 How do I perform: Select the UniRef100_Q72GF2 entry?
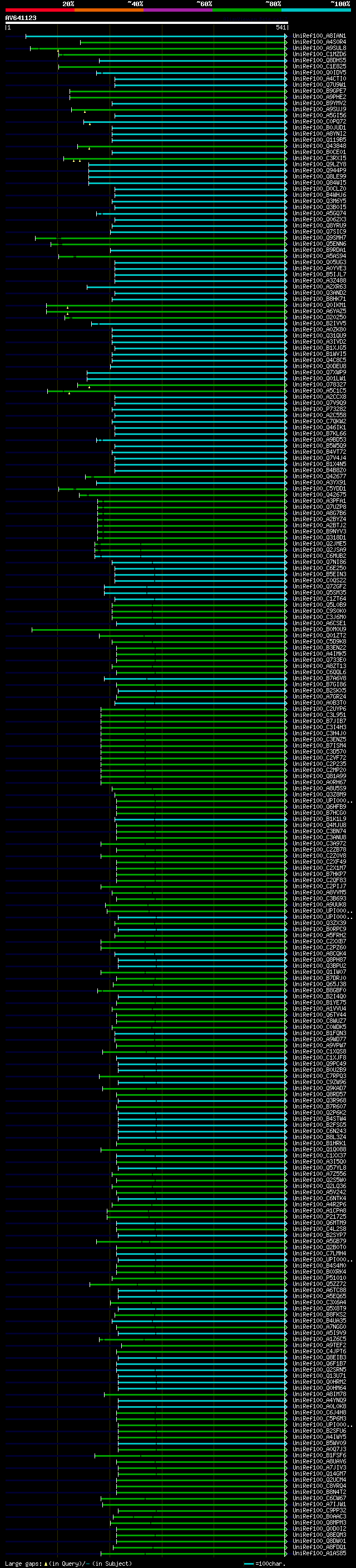click(x=319, y=586)
